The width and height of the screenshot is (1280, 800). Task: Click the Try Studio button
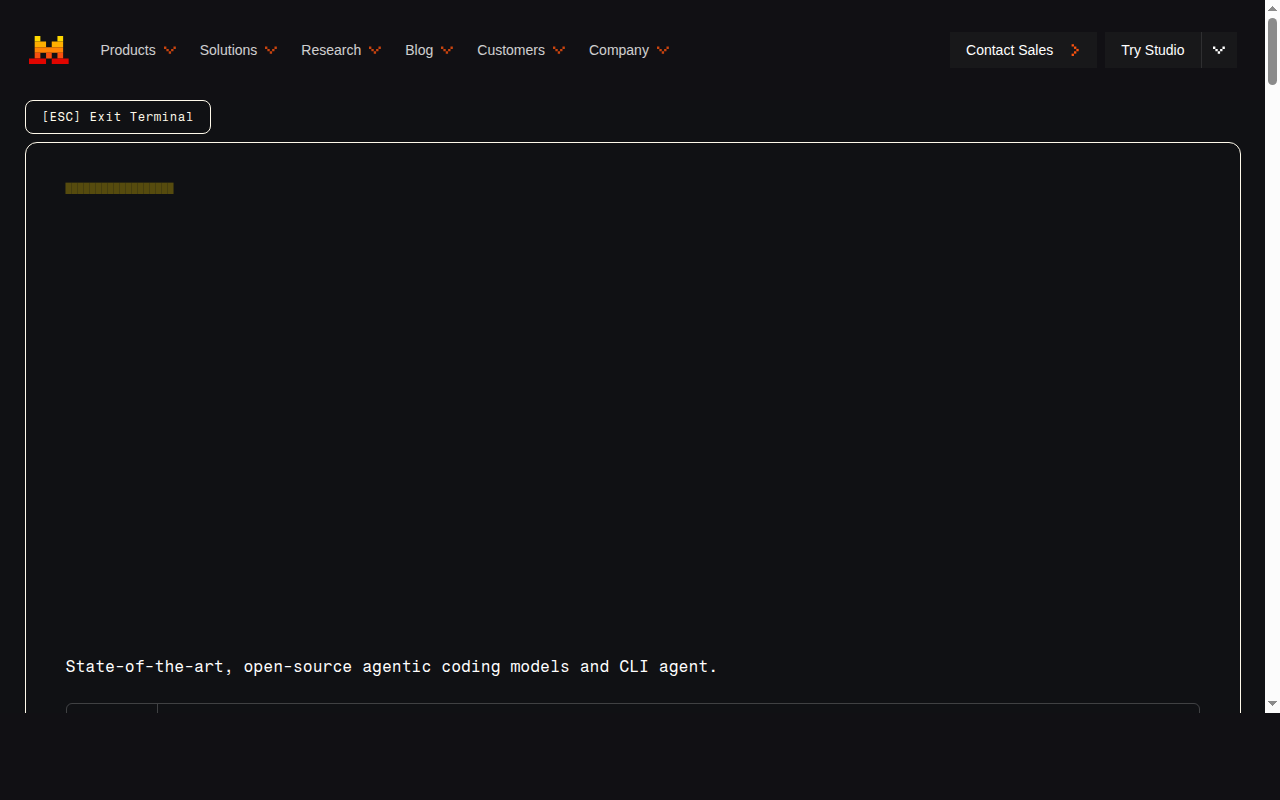(x=1152, y=50)
